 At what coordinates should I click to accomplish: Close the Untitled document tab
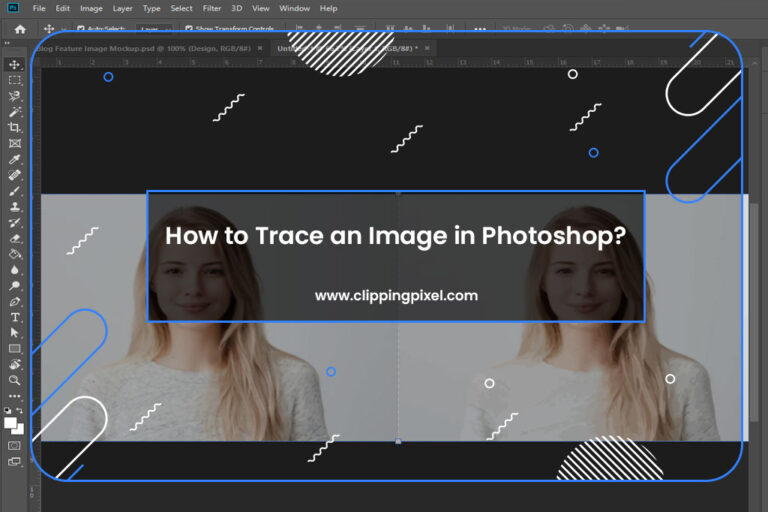pyautogui.click(x=427, y=48)
